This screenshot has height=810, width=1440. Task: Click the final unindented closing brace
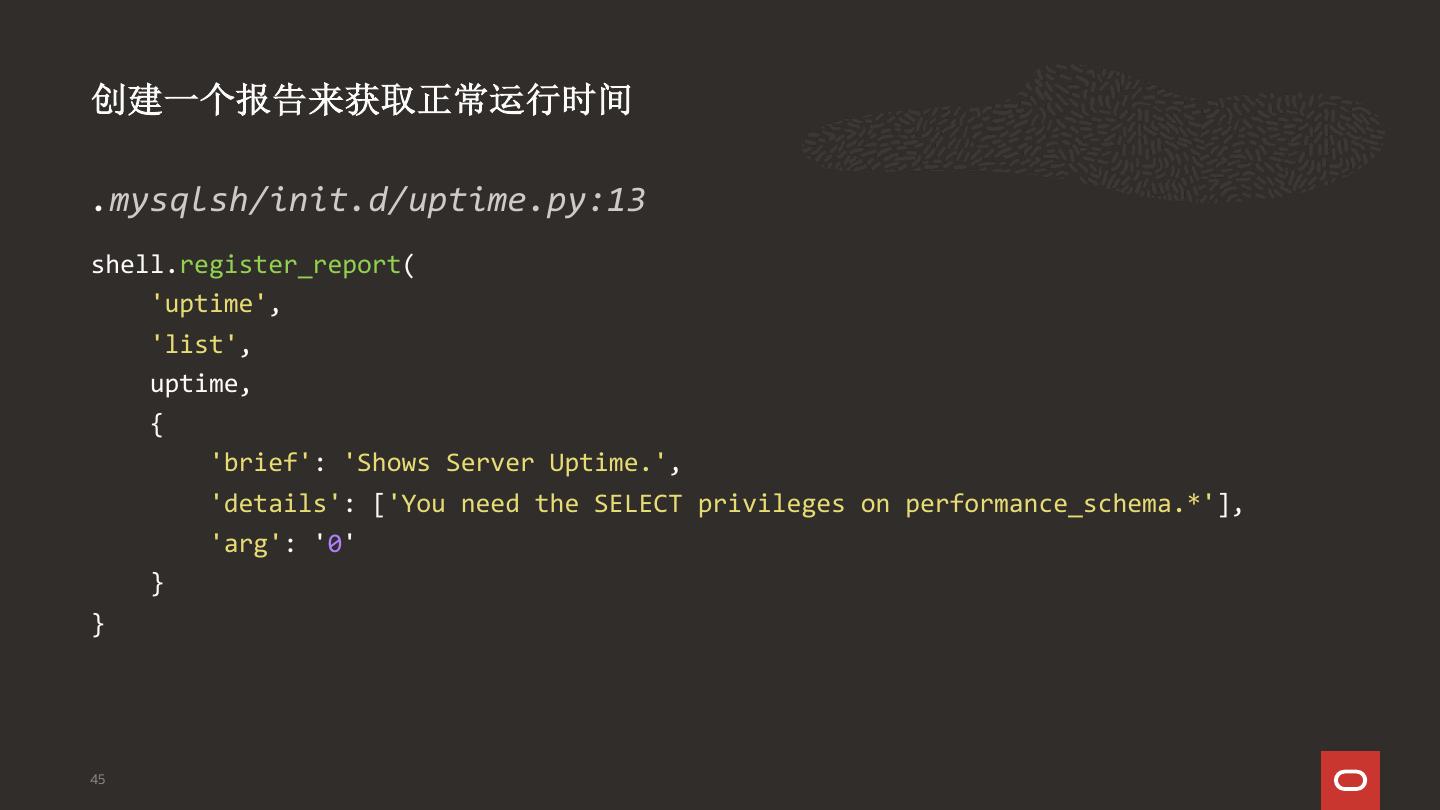(98, 623)
